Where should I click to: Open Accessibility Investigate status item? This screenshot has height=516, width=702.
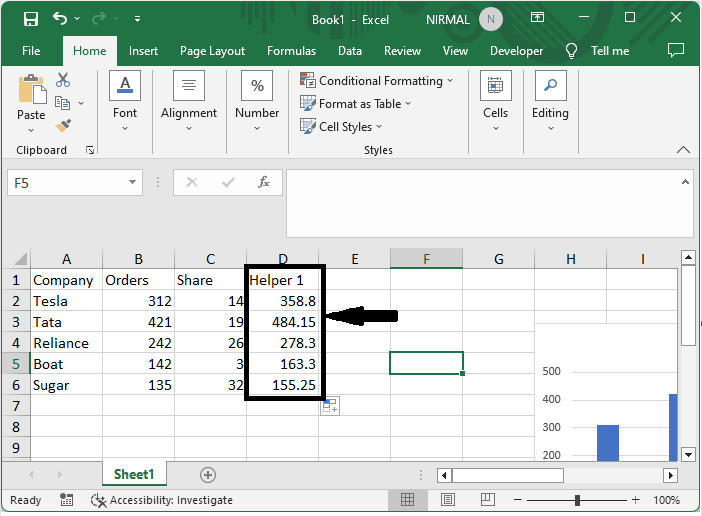(x=162, y=500)
